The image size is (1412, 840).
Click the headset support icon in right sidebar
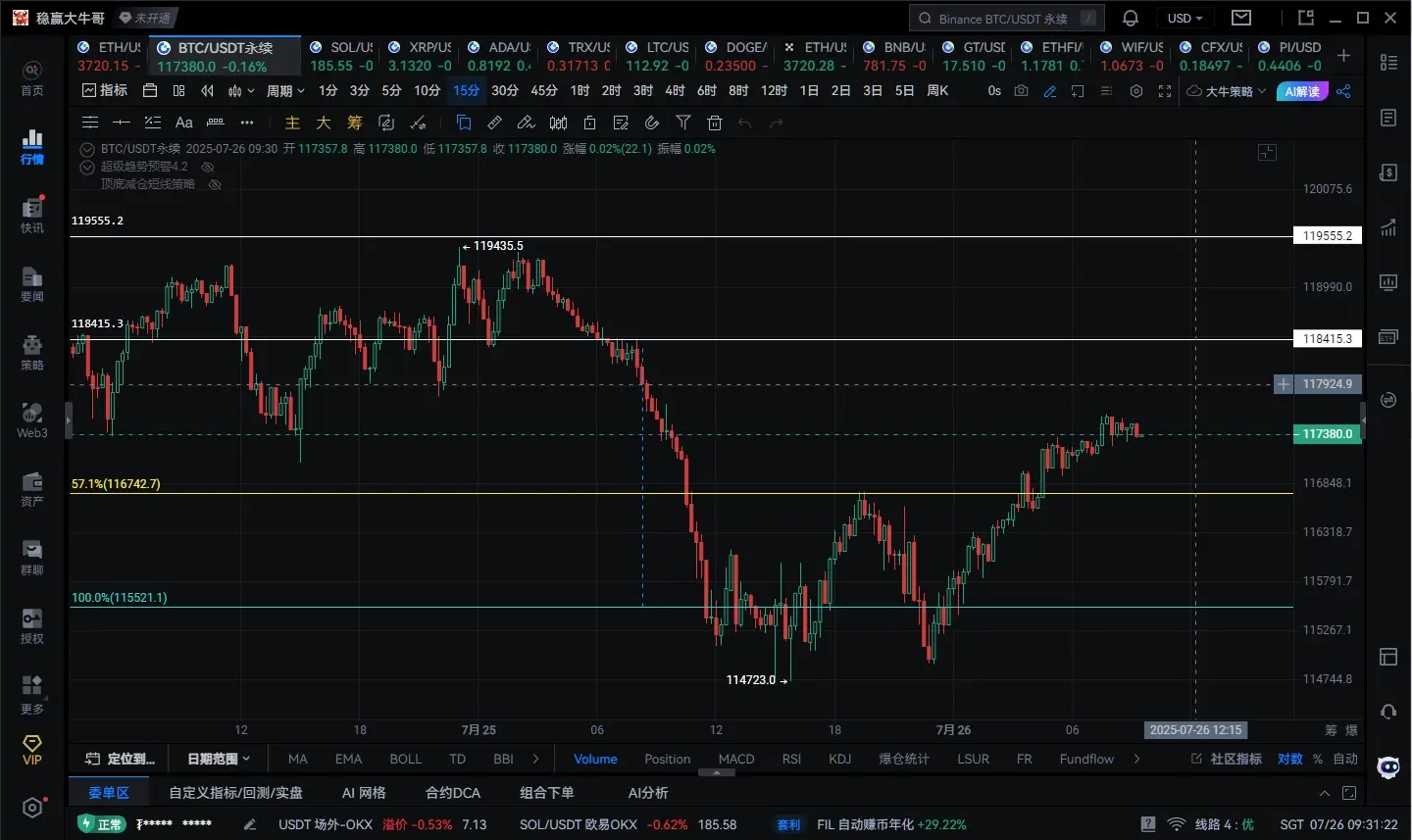tap(1388, 711)
